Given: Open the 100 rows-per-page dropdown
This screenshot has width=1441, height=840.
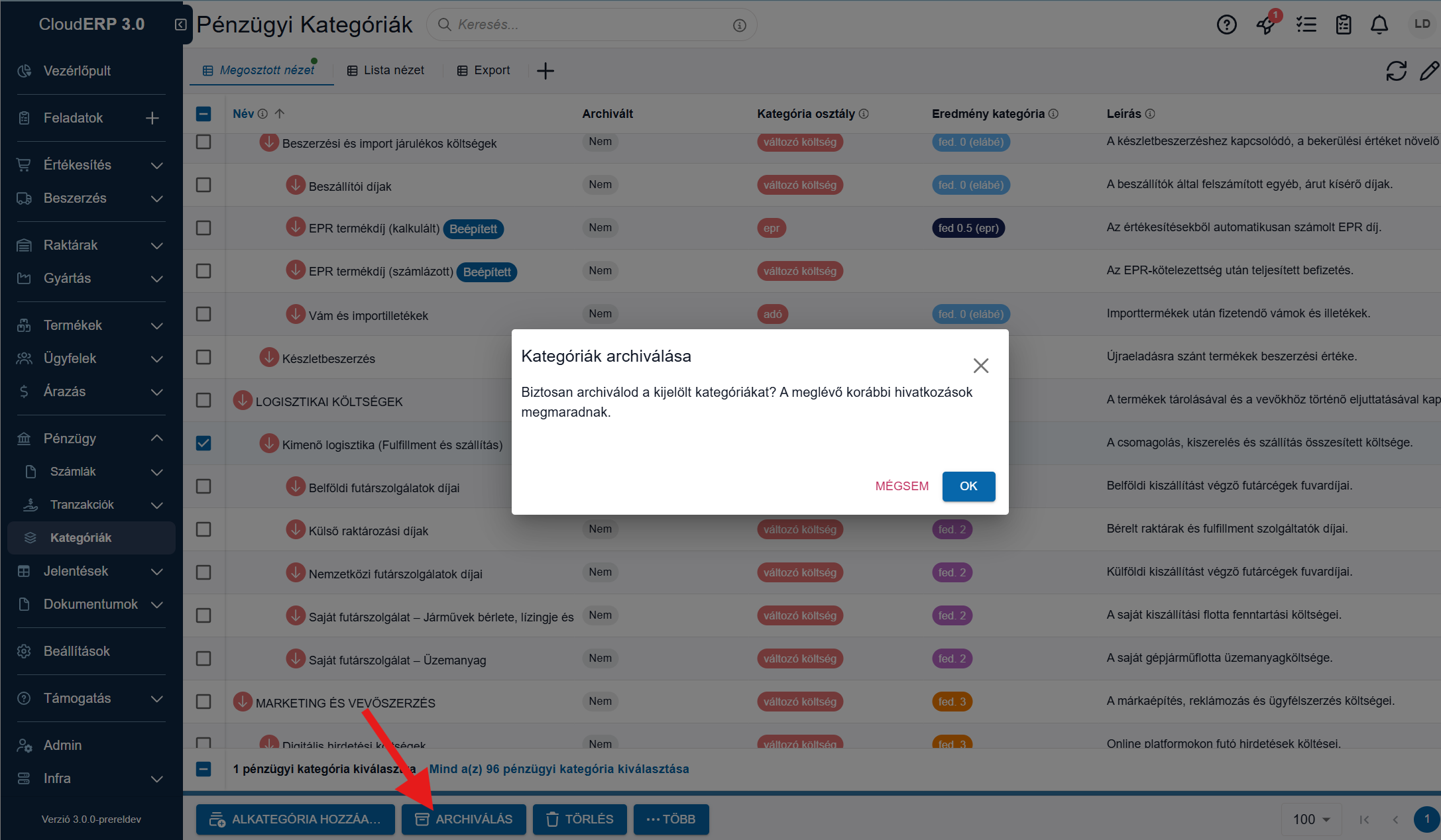Looking at the screenshot, I should click(1312, 819).
